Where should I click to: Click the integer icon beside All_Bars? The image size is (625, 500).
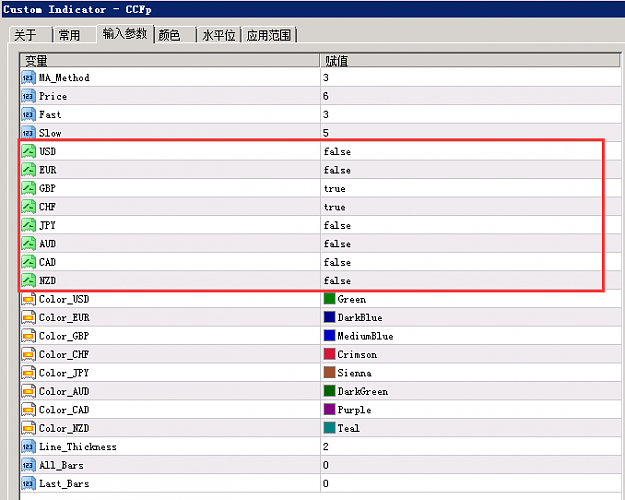(x=28, y=465)
